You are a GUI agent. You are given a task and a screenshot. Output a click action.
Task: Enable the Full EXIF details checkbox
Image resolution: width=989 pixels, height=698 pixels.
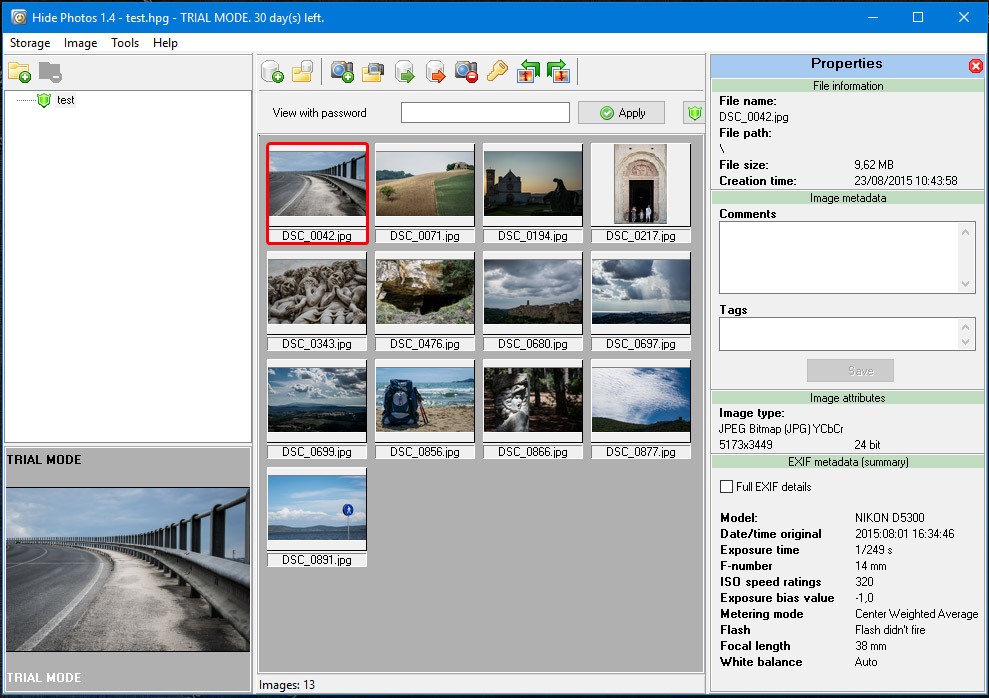[727, 487]
